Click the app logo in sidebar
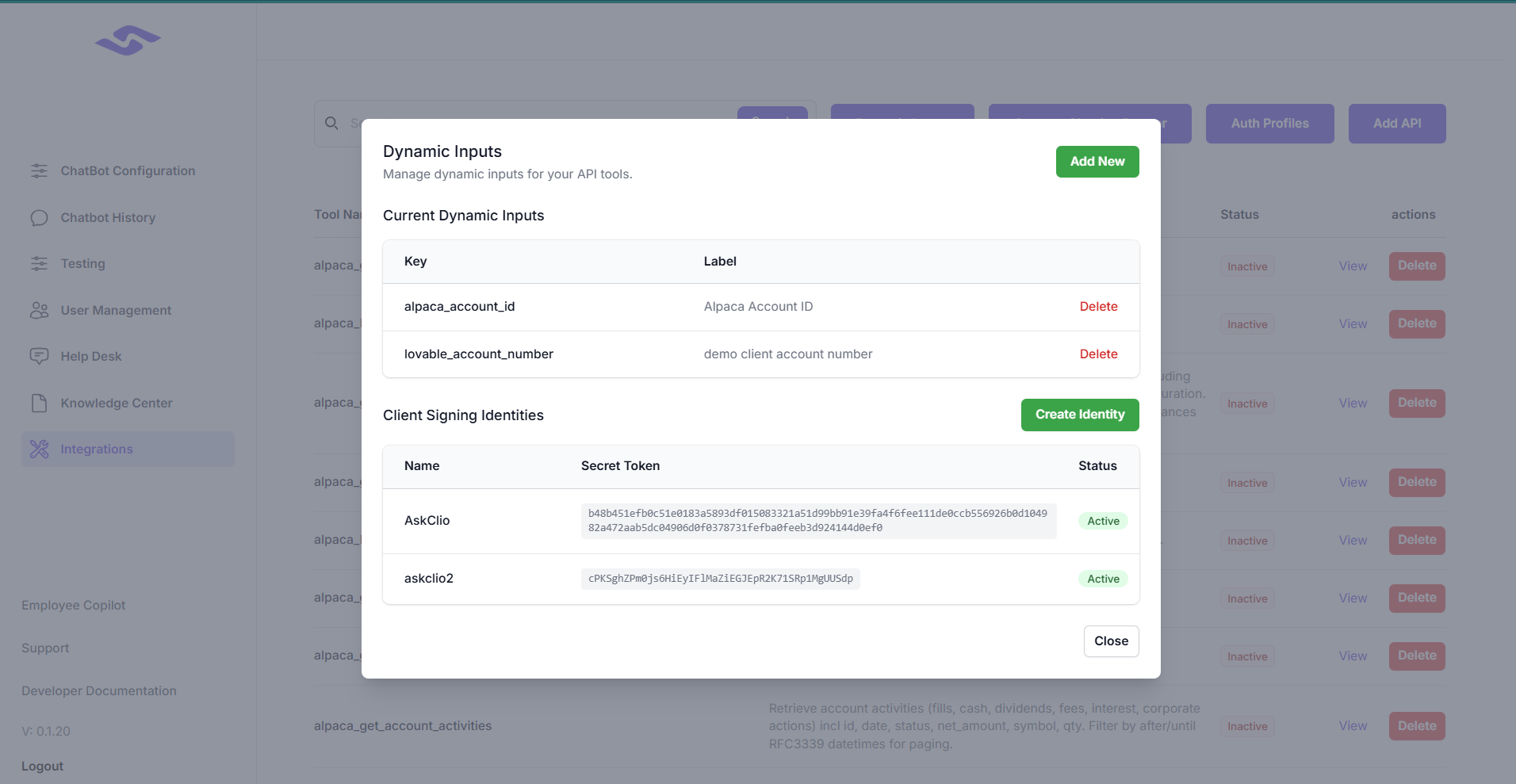1516x784 pixels. [x=128, y=40]
